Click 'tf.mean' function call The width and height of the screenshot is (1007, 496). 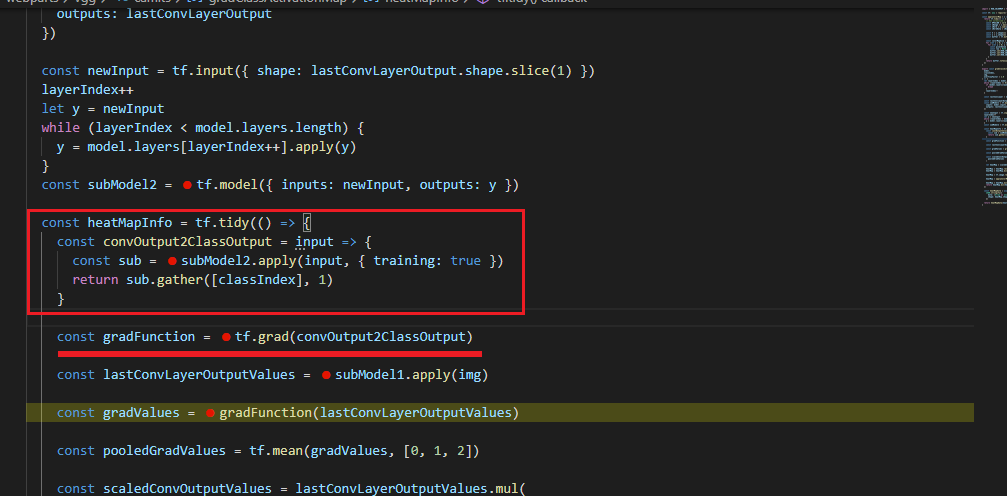point(276,452)
